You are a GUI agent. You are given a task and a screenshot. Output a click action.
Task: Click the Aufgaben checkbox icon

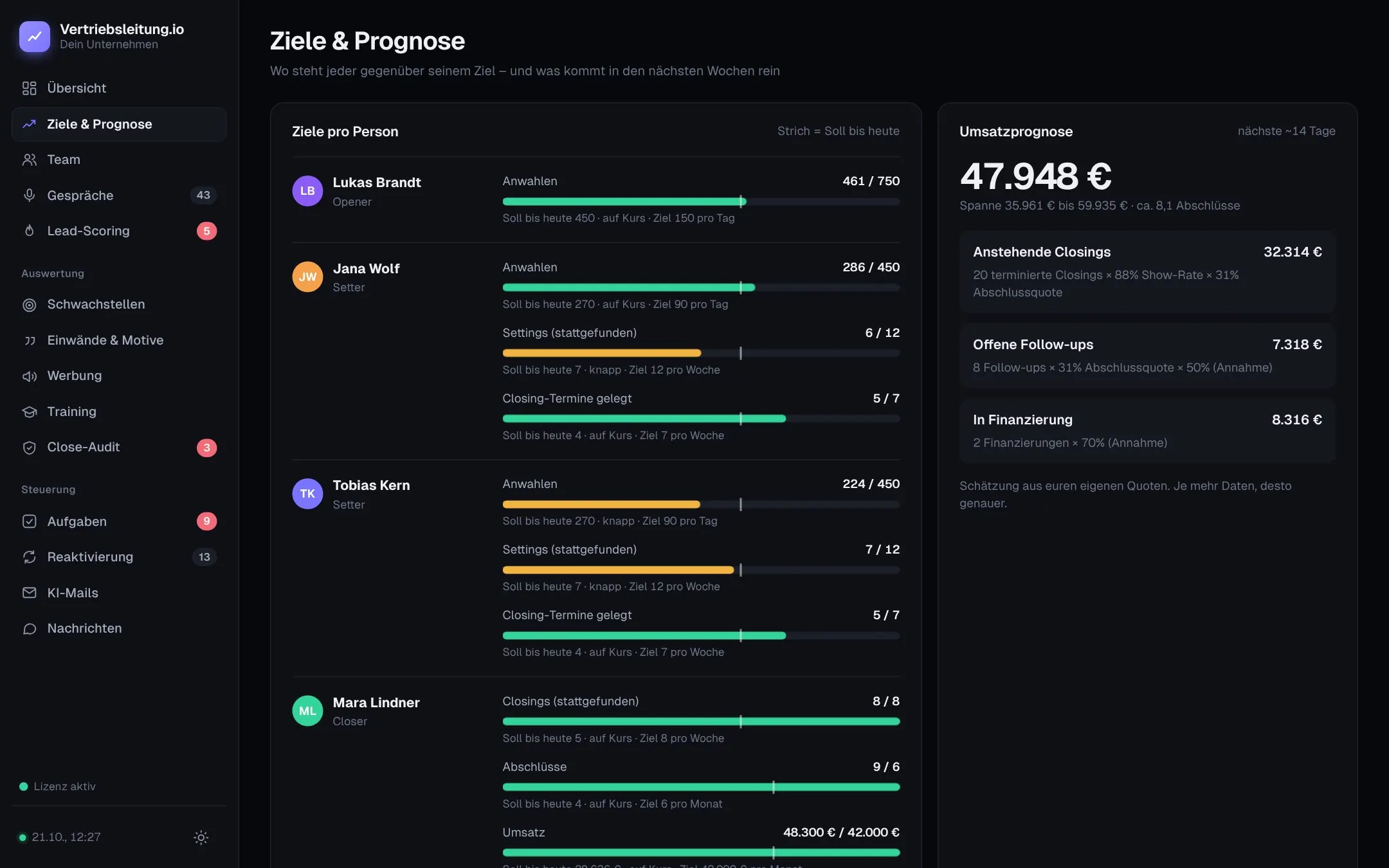click(x=30, y=521)
